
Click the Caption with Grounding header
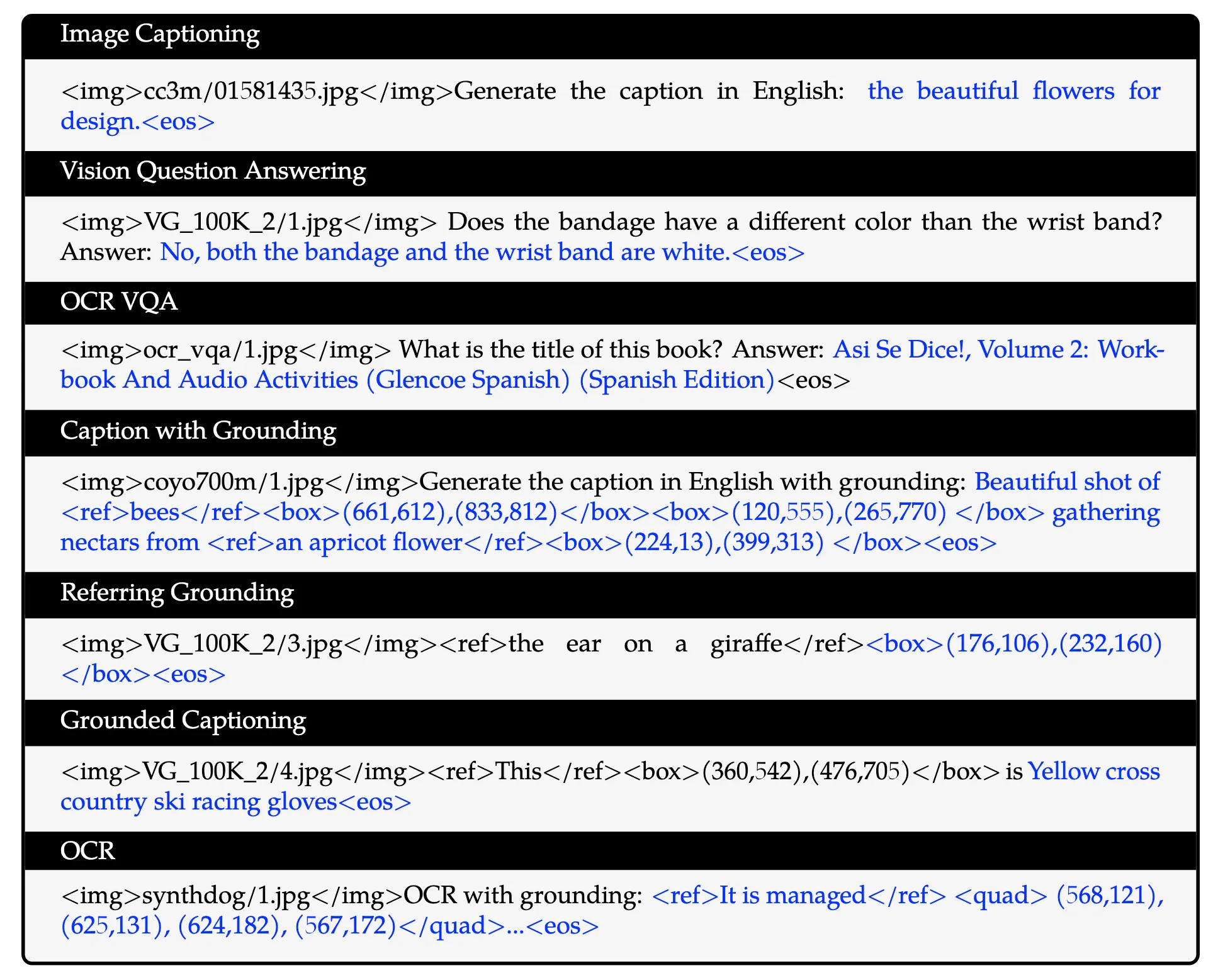[x=198, y=431]
